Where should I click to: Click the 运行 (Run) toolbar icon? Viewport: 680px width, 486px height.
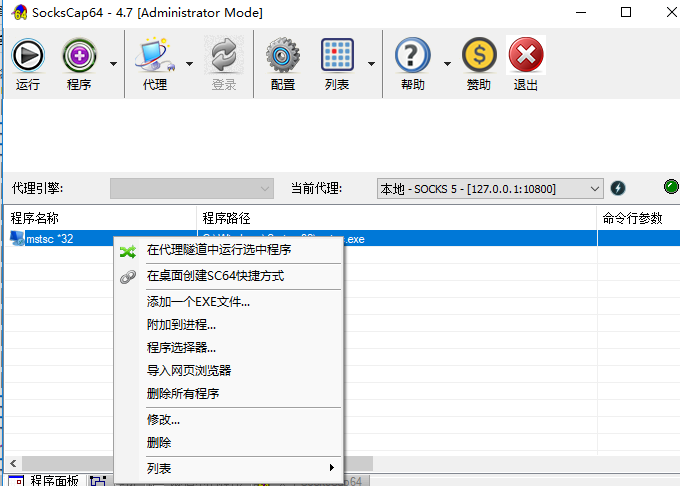click(x=28, y=56)
